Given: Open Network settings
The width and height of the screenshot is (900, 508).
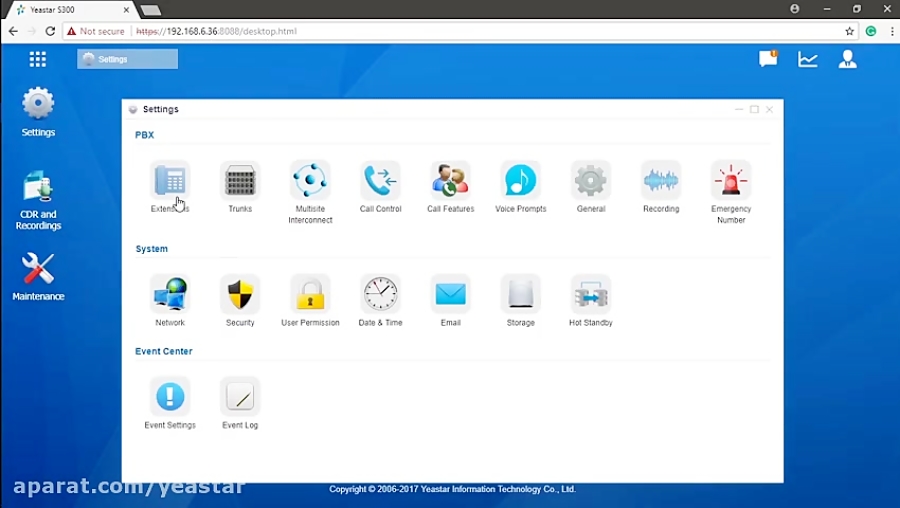Looking at the screenshot, I should pyautogui.click(x=170, y=294).
